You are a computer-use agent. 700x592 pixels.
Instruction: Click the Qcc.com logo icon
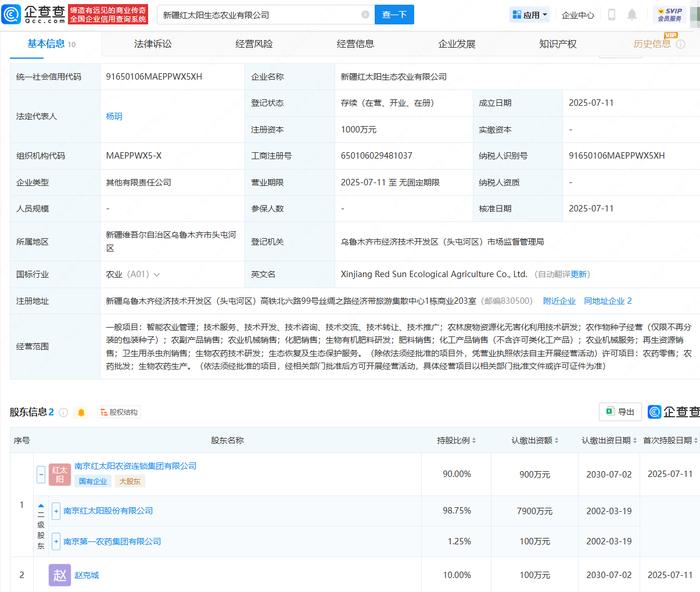(x=11, y=14)
